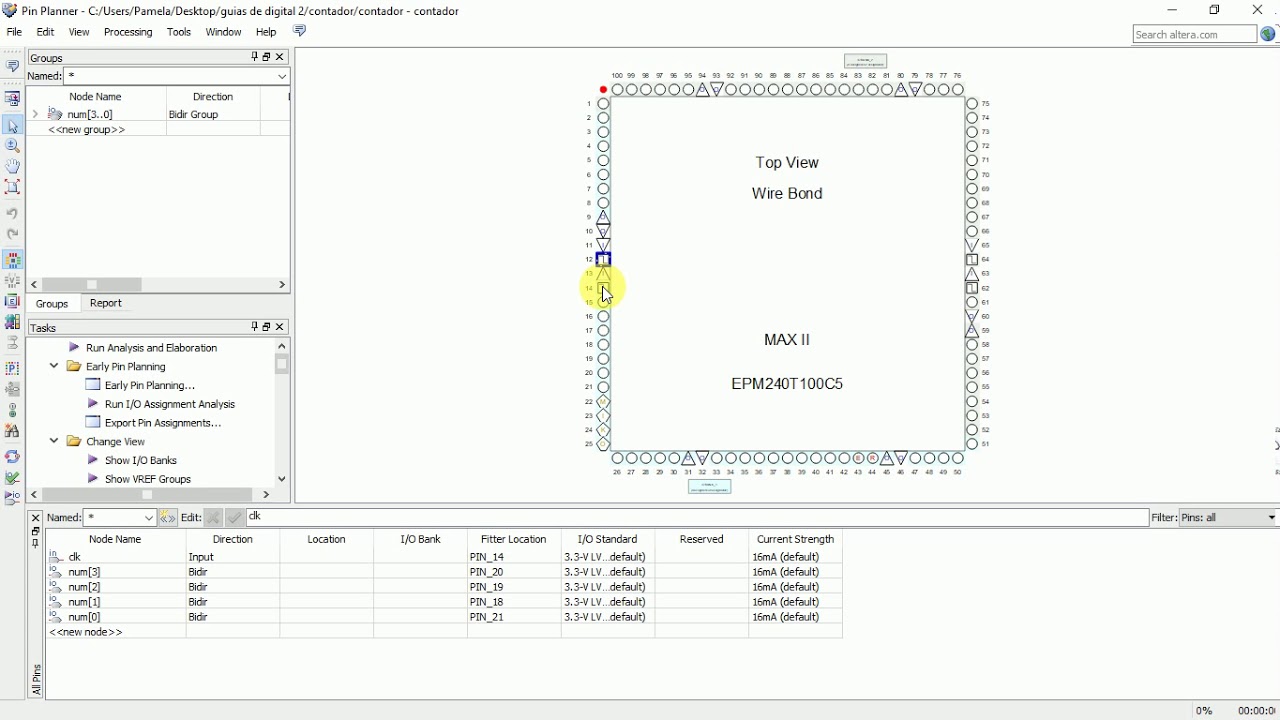
Task: Click the fit-in-window tool icon
Action: 13,186
